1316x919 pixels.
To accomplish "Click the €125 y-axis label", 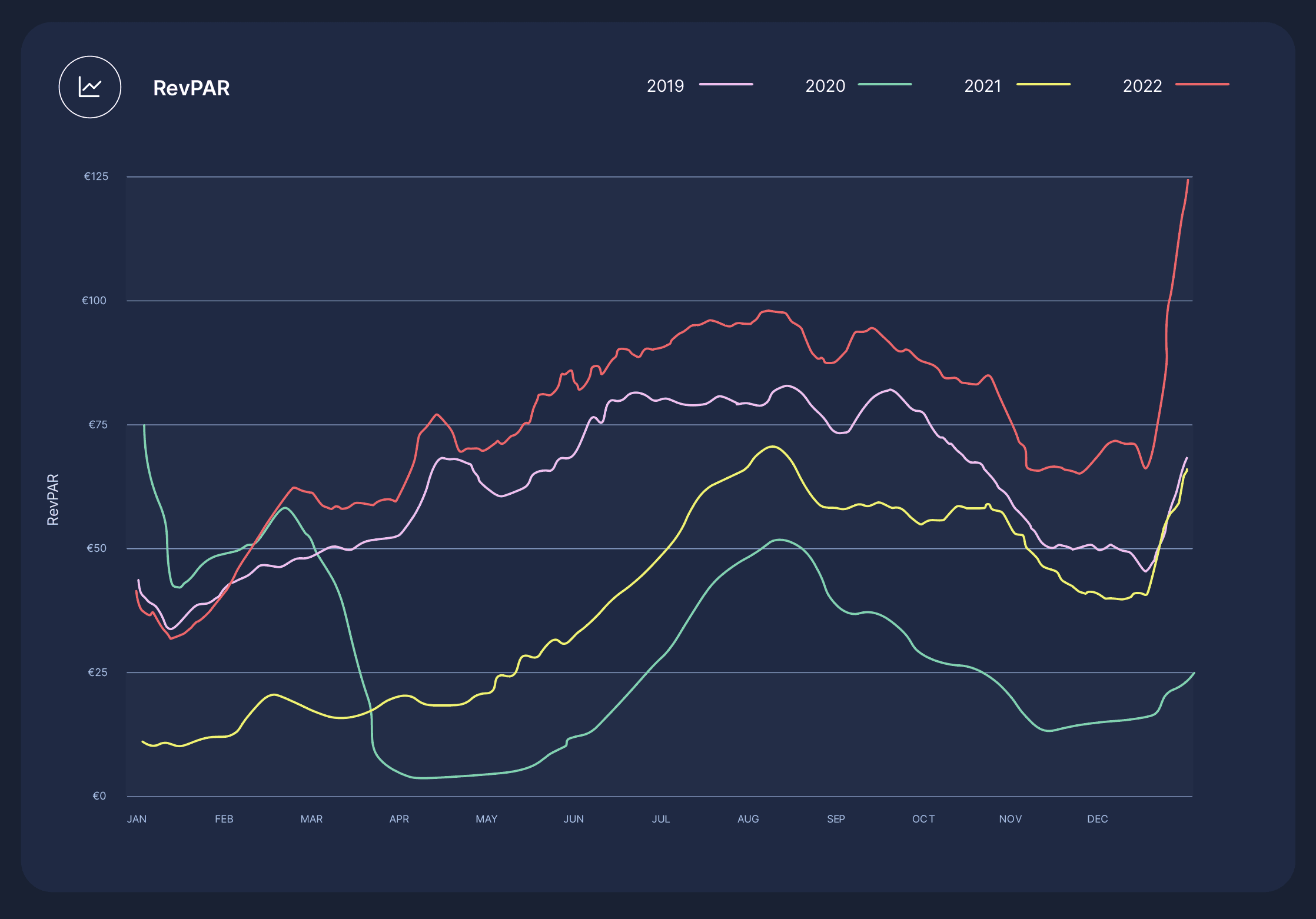I will point(96,177).
